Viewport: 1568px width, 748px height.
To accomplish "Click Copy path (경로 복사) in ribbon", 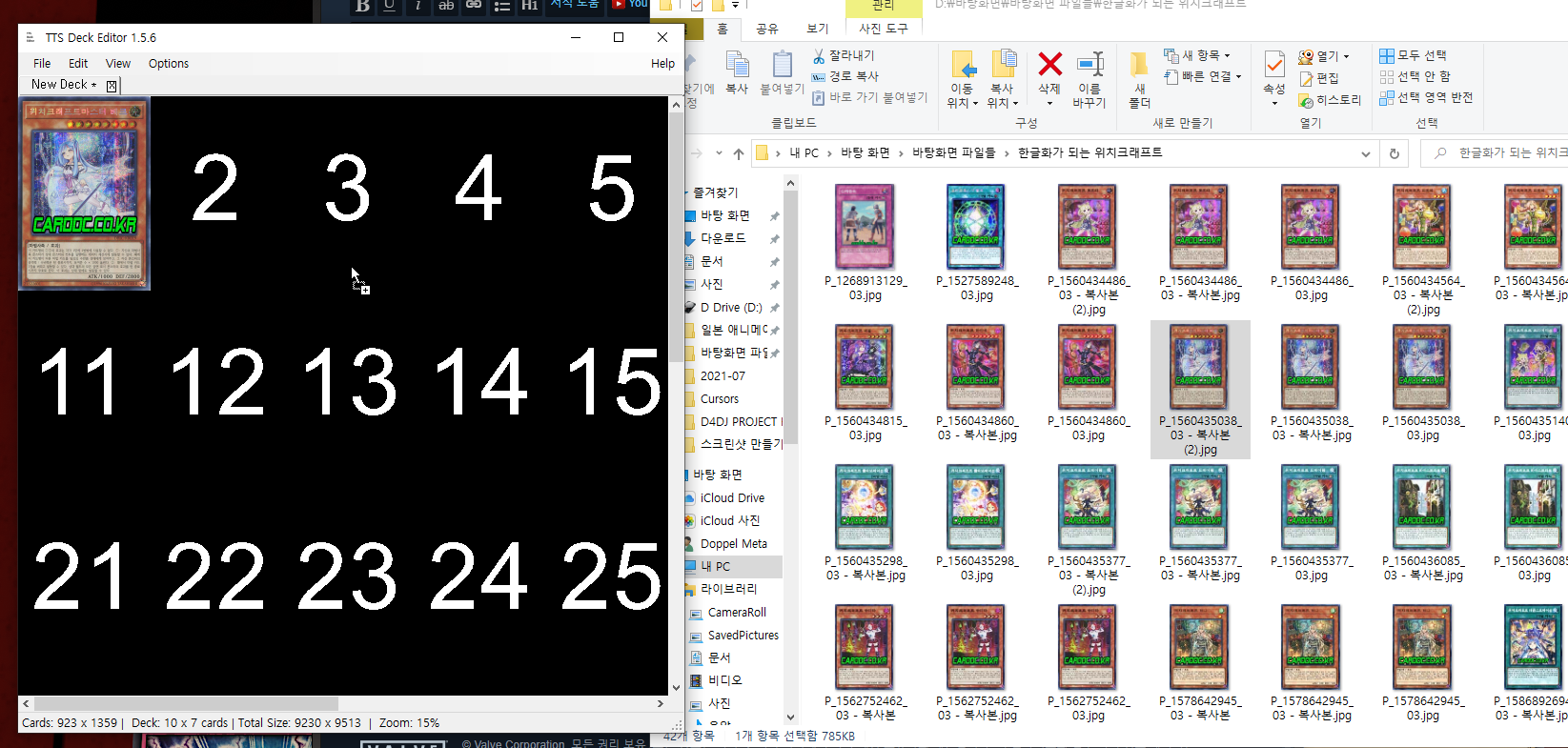I will point(845,76).
